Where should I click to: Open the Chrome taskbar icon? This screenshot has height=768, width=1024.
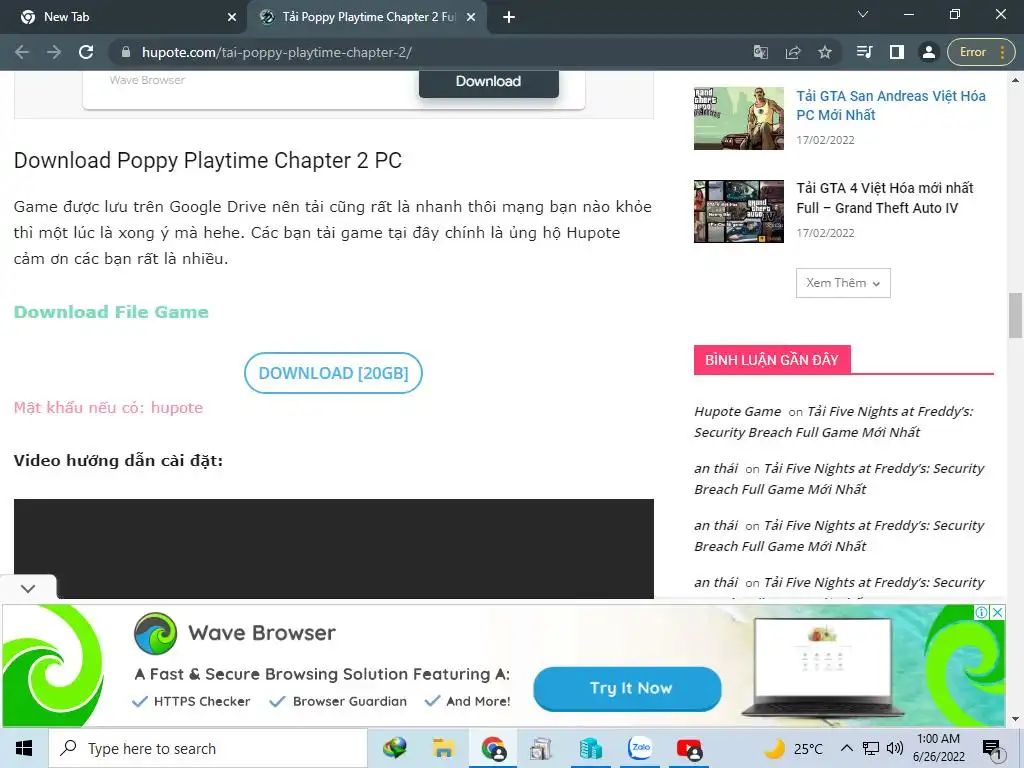pyautogui.click(x=493, y=748)
